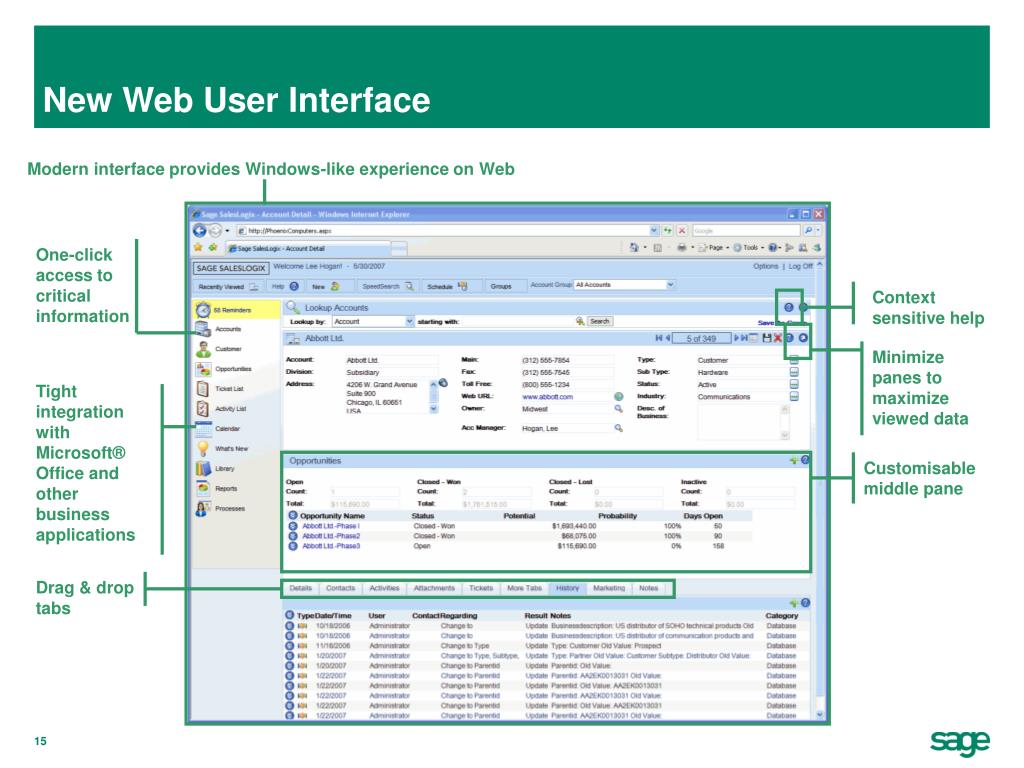Click the Favorites star icon in browser

[198, 248]
